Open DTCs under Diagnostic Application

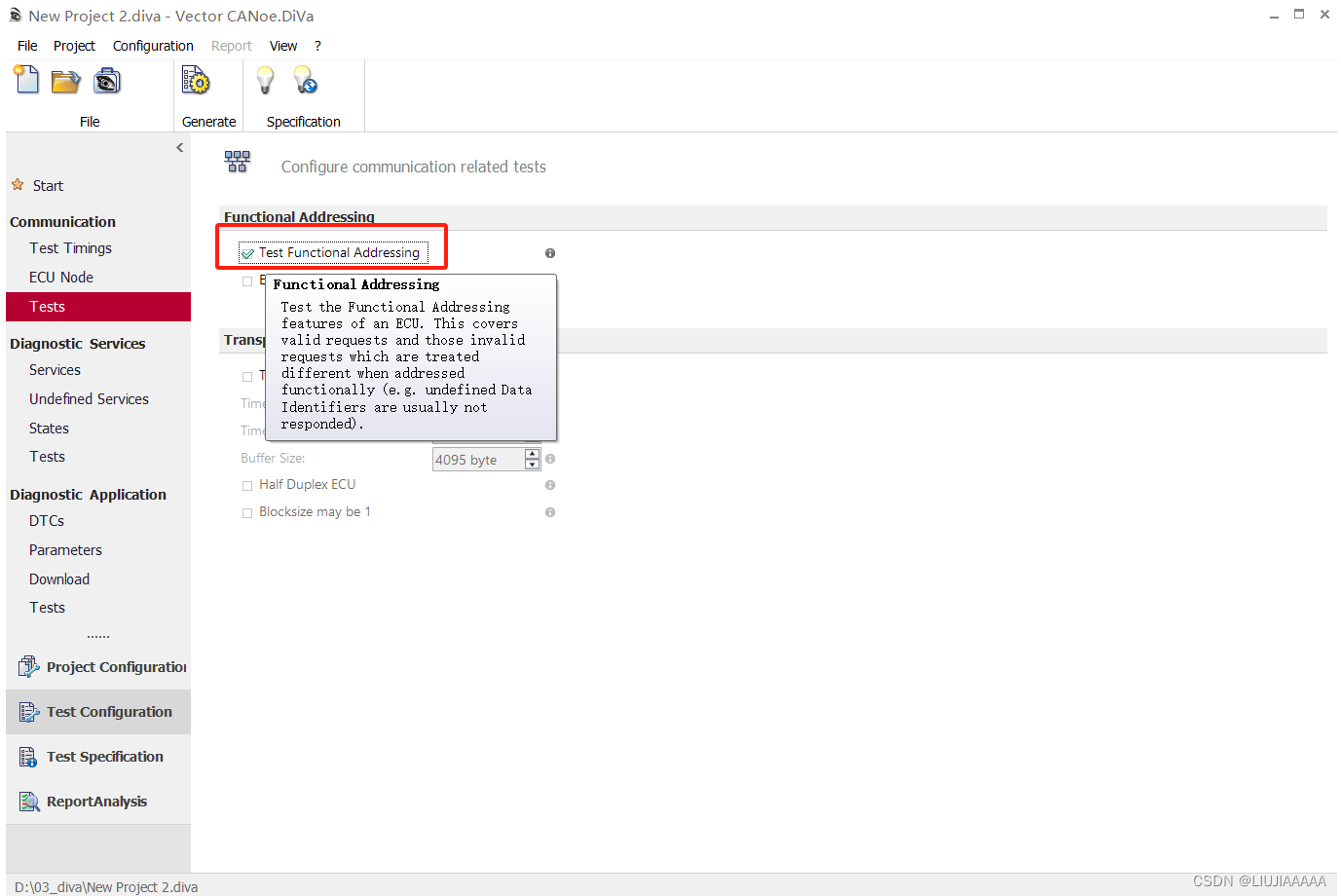pyautogui.click(x=47, y=521)
